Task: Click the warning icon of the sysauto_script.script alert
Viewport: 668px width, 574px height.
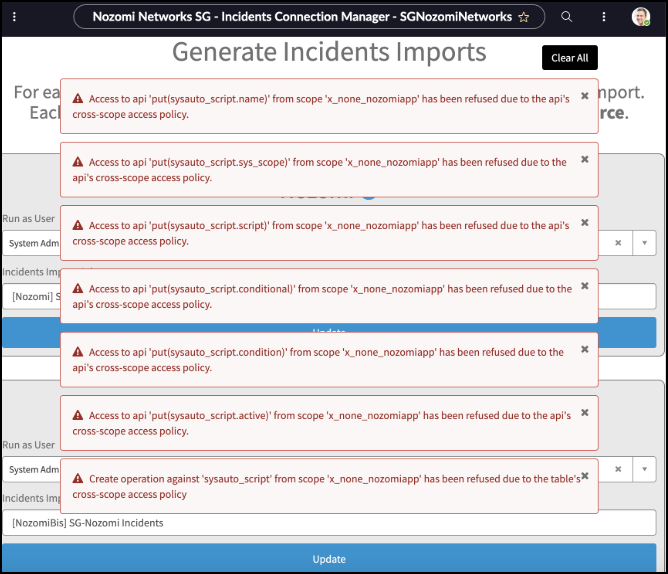Action: pyautogui.click(x=78, y=225)
